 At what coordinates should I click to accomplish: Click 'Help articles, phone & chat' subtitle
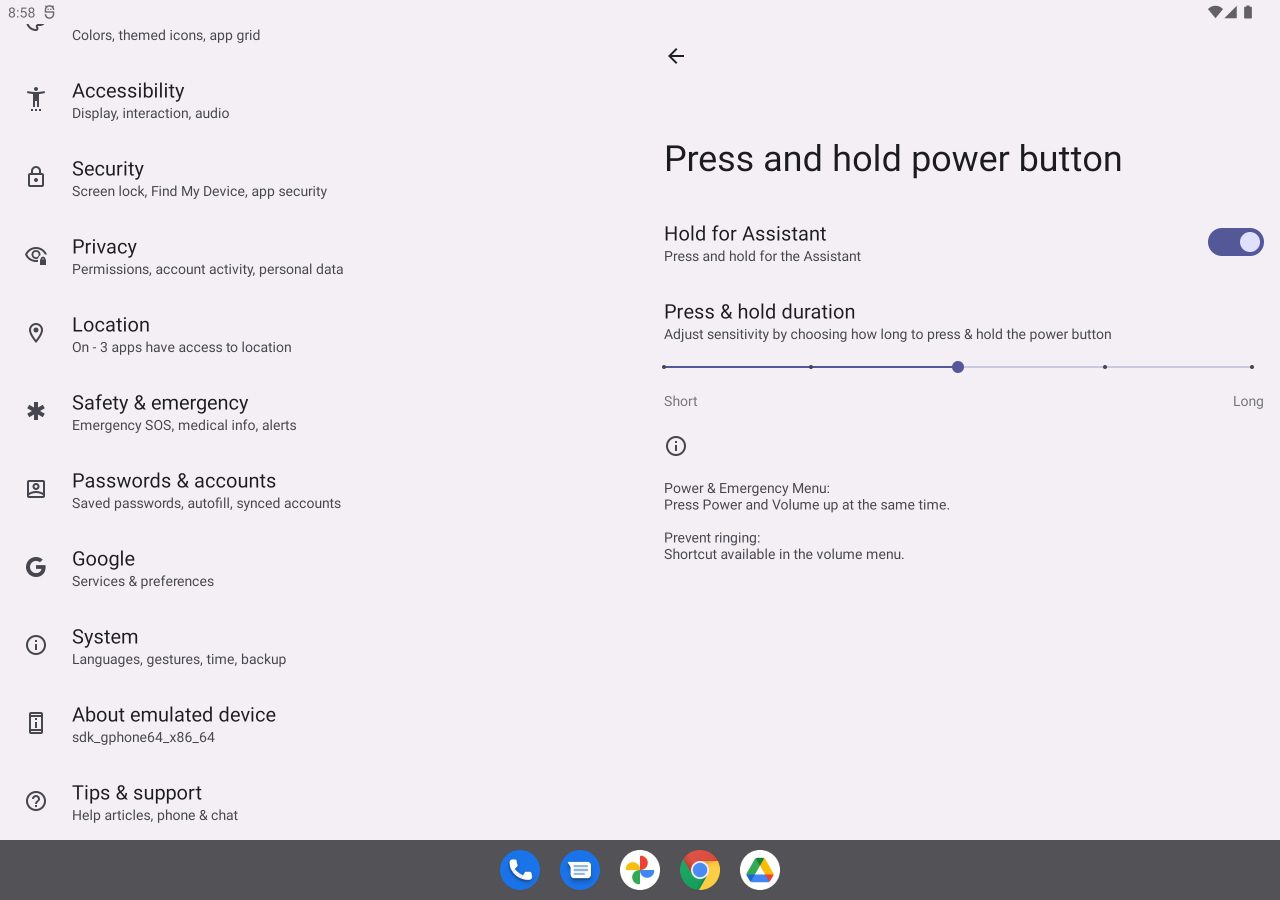[155, 815]
